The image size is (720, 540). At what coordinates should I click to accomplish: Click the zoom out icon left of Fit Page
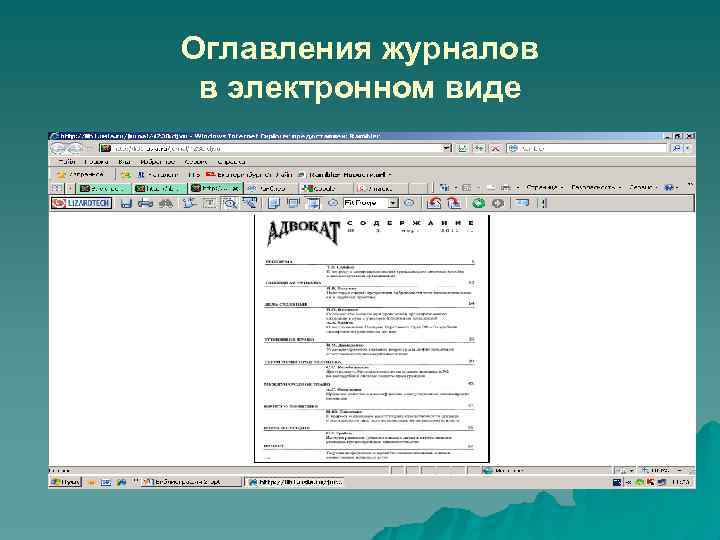pos(332,203)
